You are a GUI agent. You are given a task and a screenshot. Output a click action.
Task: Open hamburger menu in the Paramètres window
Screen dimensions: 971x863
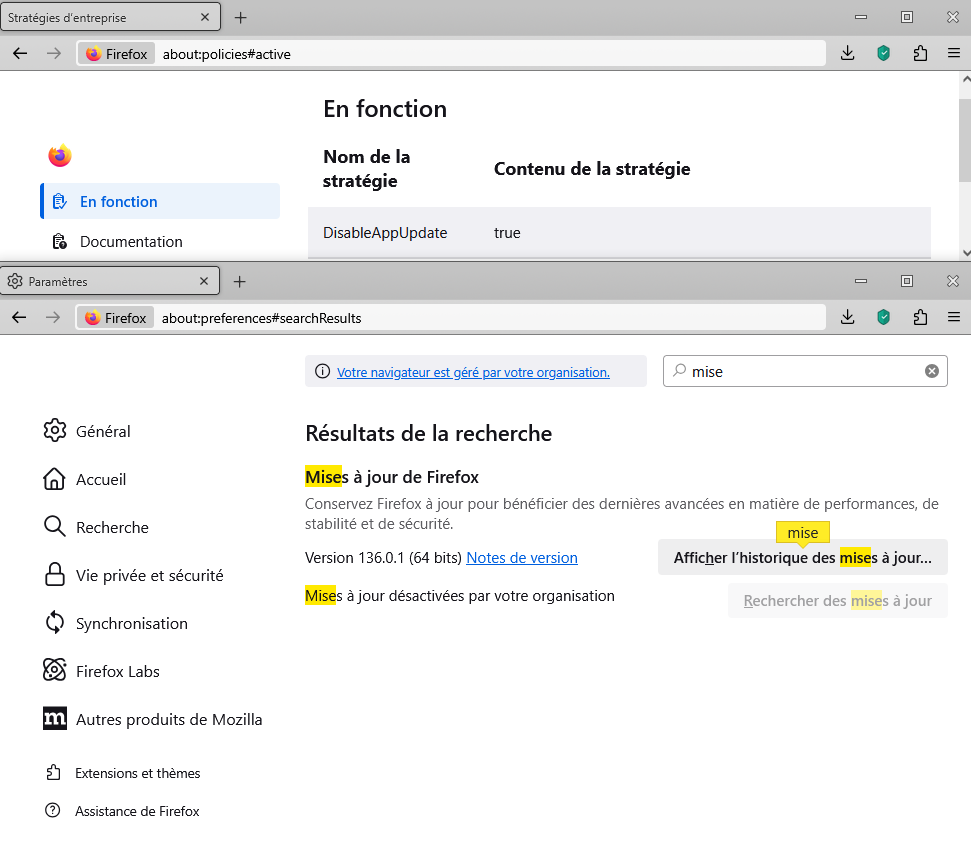point(953,317)
